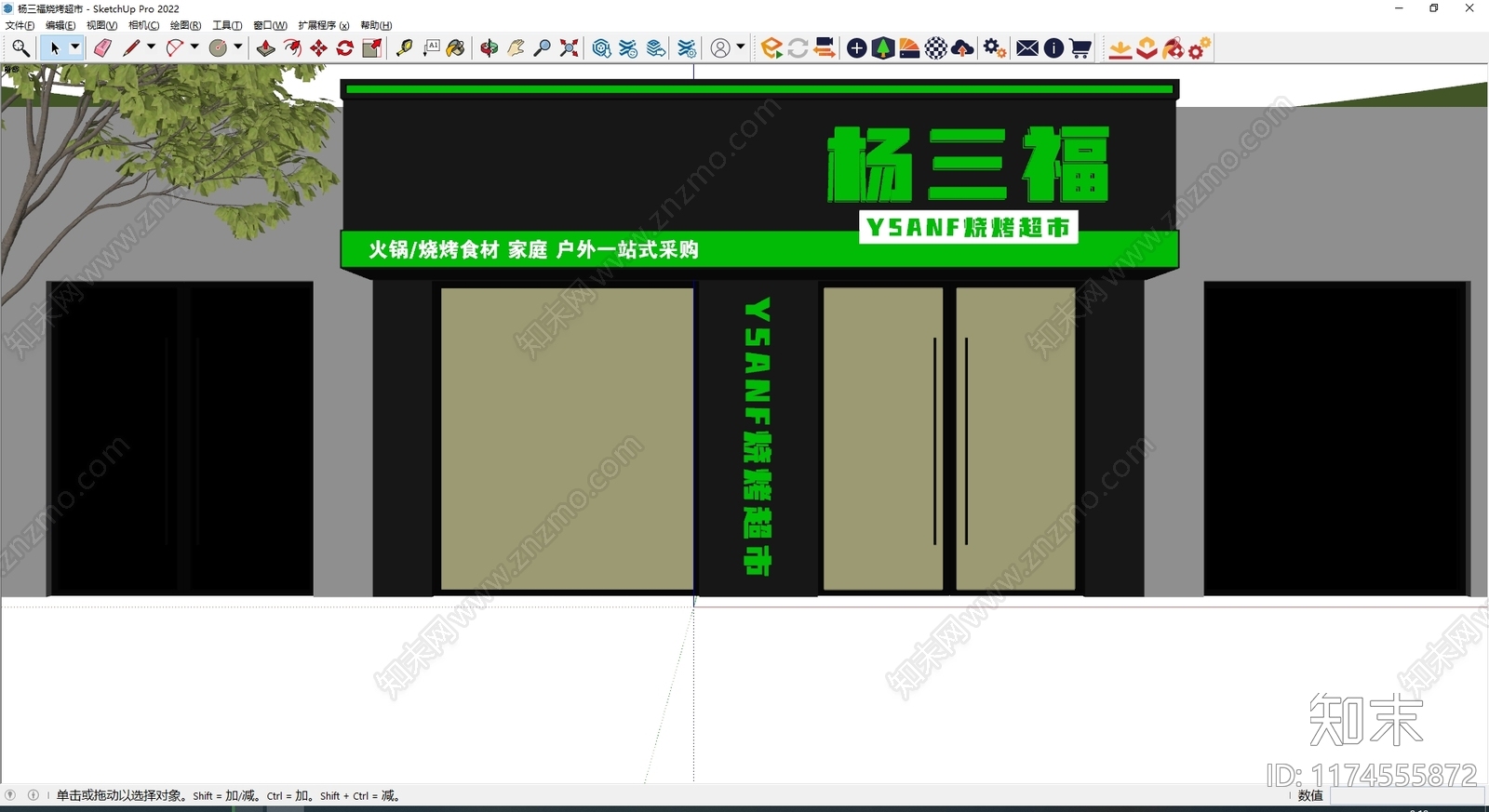This screenshot has width=1489, height=812.
Task: Open the Enscape general settings gears icon
Action: tap(995, 48)
